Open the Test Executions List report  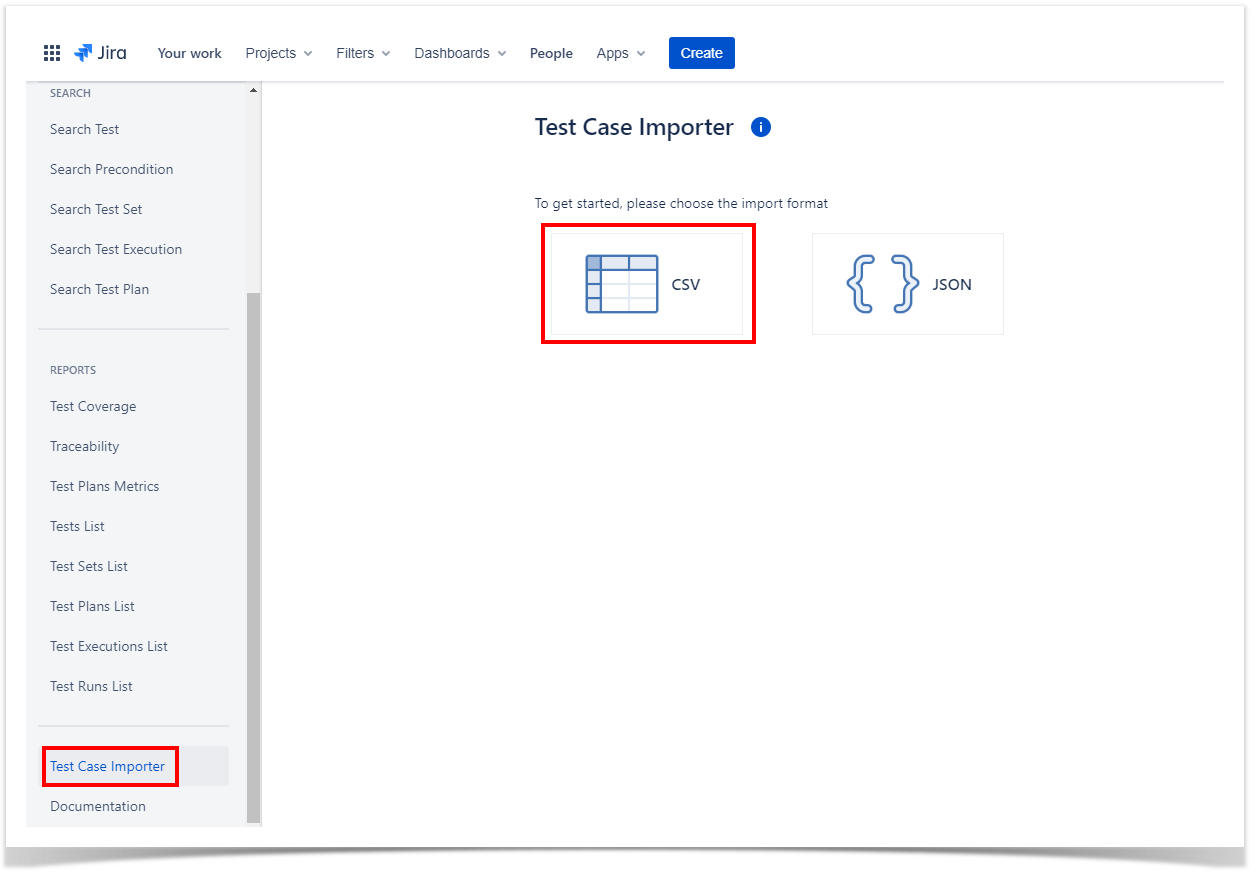(109, 646)
